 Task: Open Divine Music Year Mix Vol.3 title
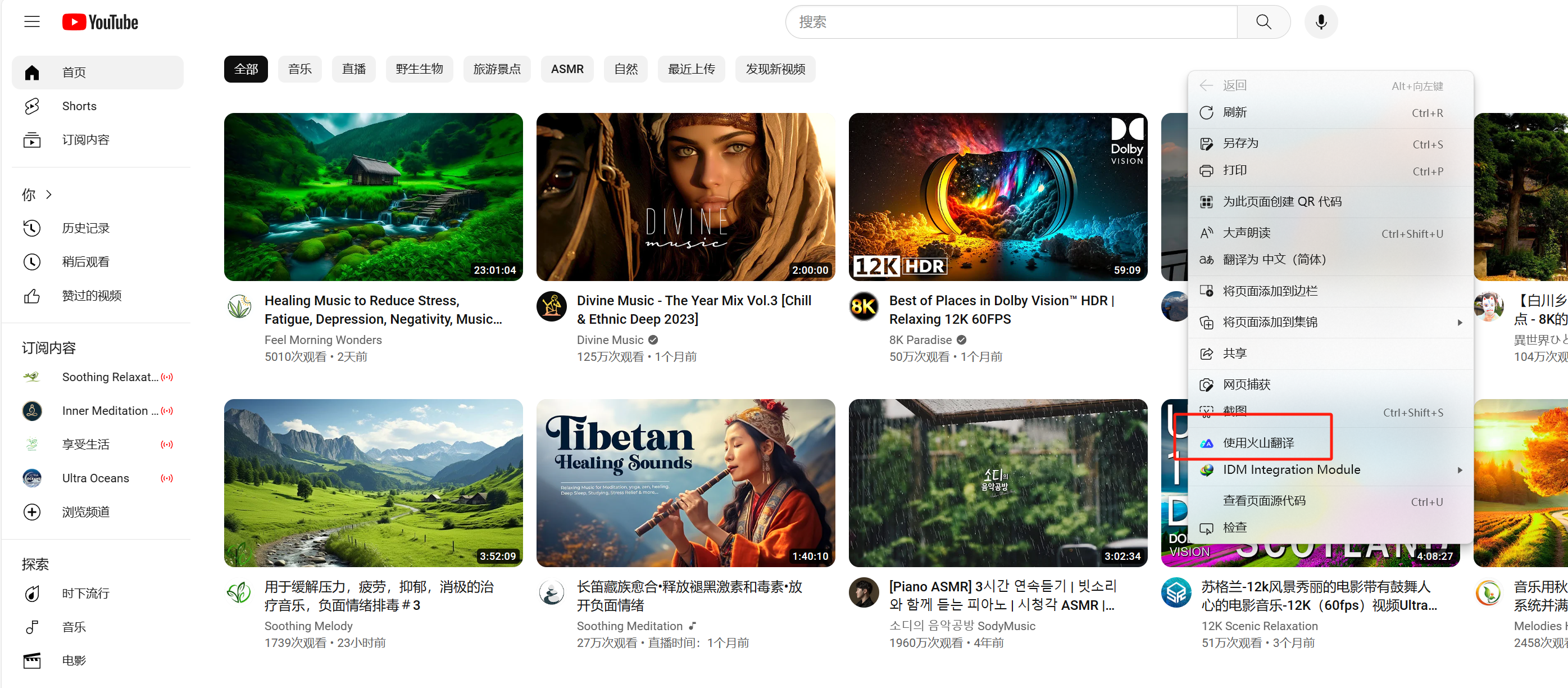[694, 309]
